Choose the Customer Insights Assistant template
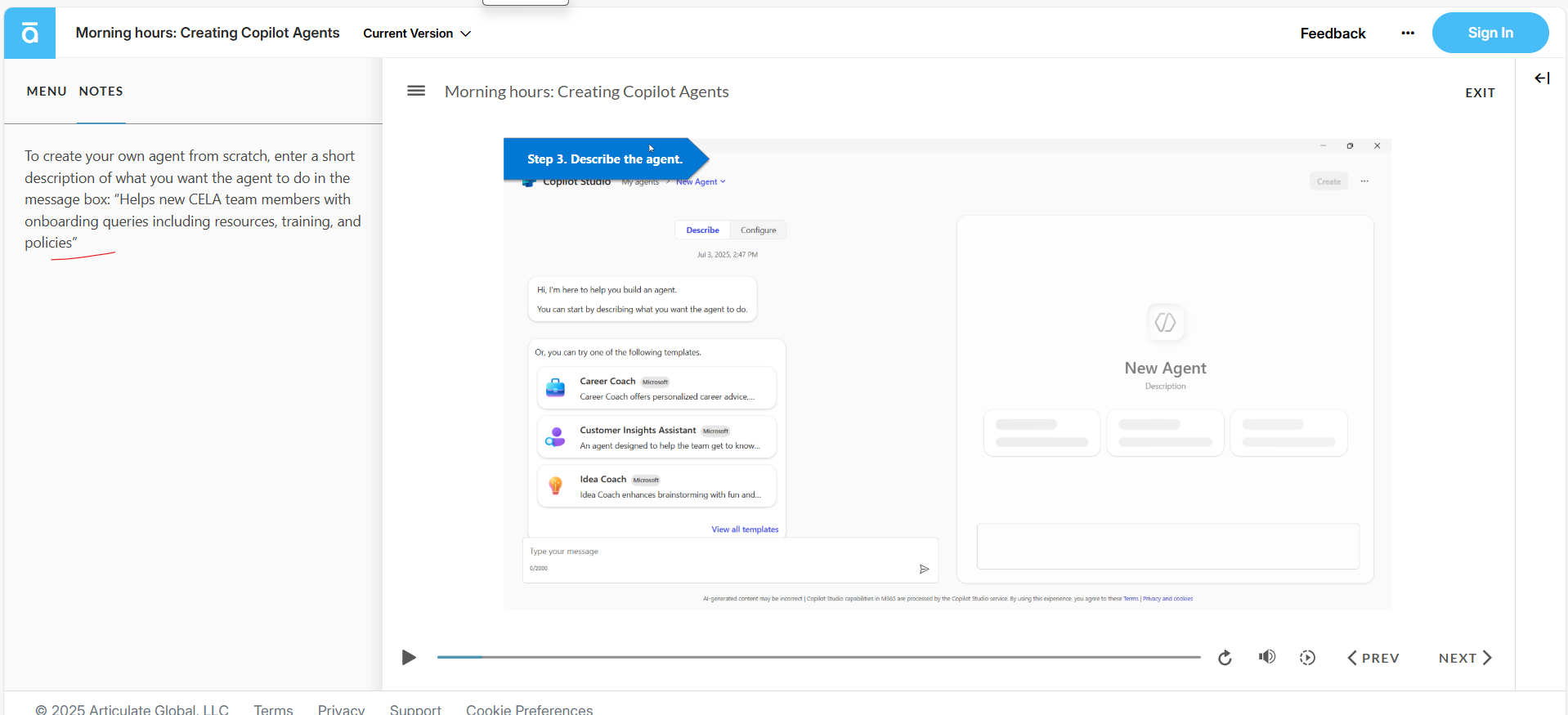 (x=656, y=437)
